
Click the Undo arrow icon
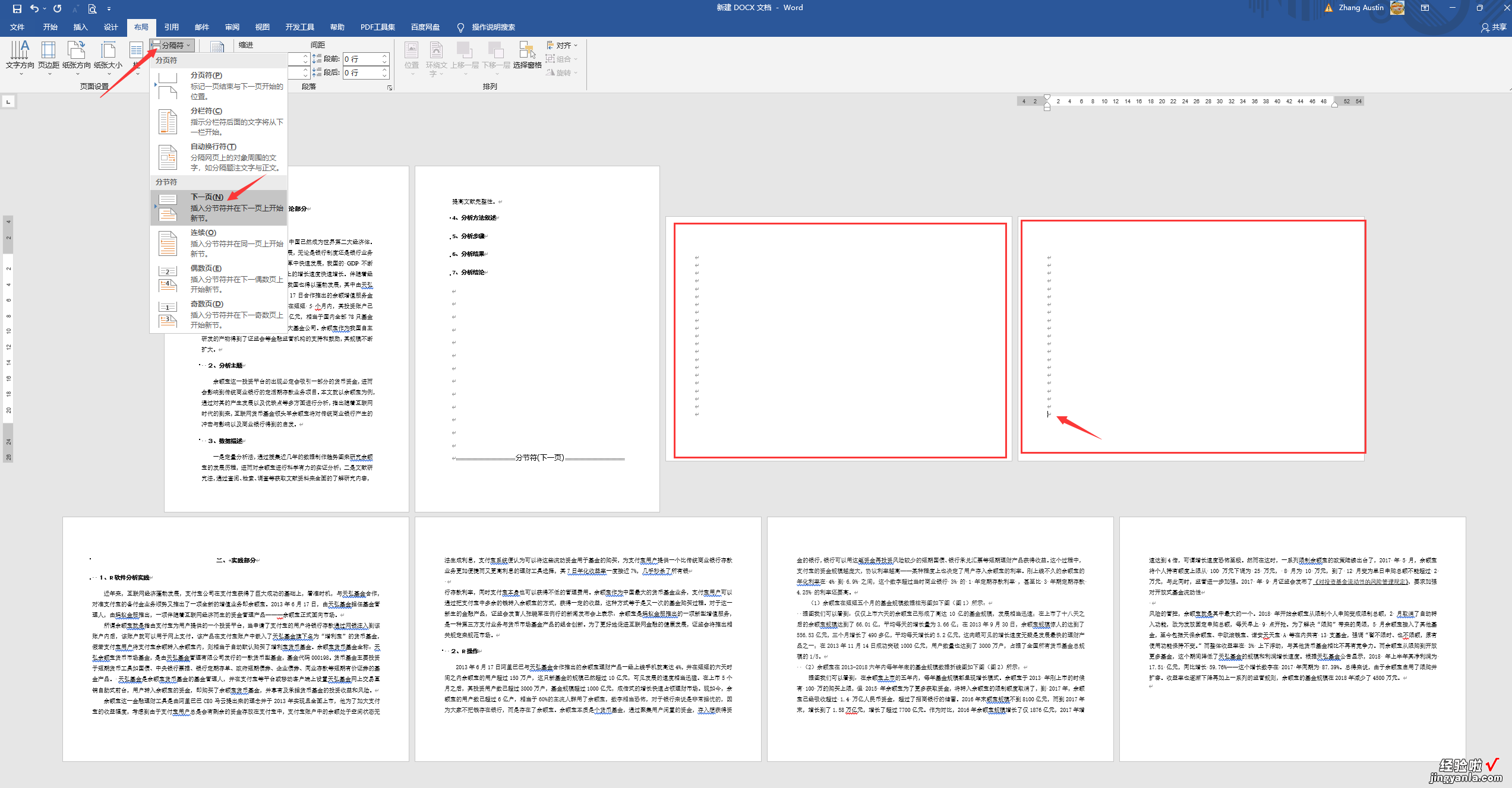(34, 8)
